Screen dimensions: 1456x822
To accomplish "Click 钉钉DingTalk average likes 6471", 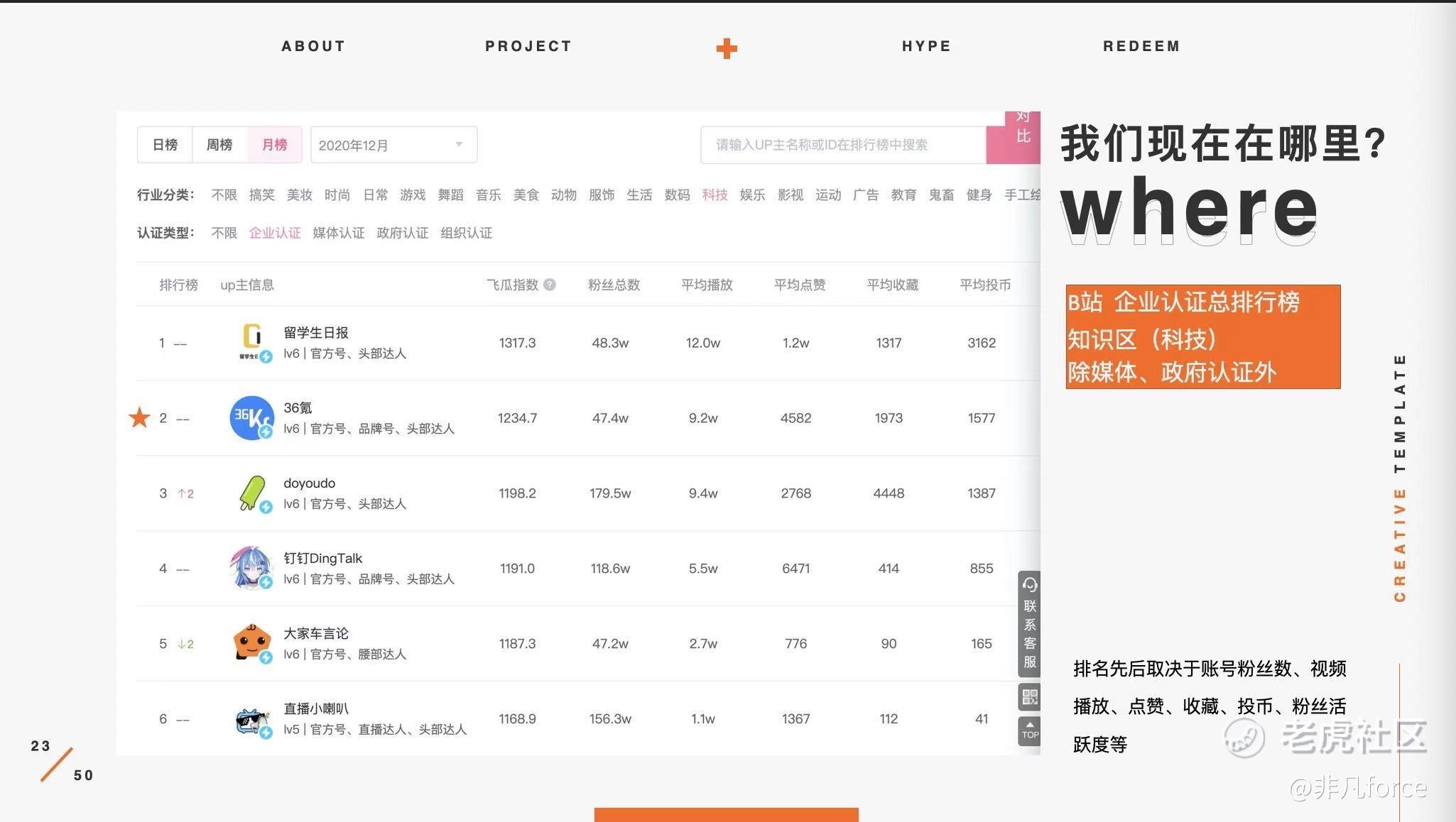I will [x=796, y=569].
